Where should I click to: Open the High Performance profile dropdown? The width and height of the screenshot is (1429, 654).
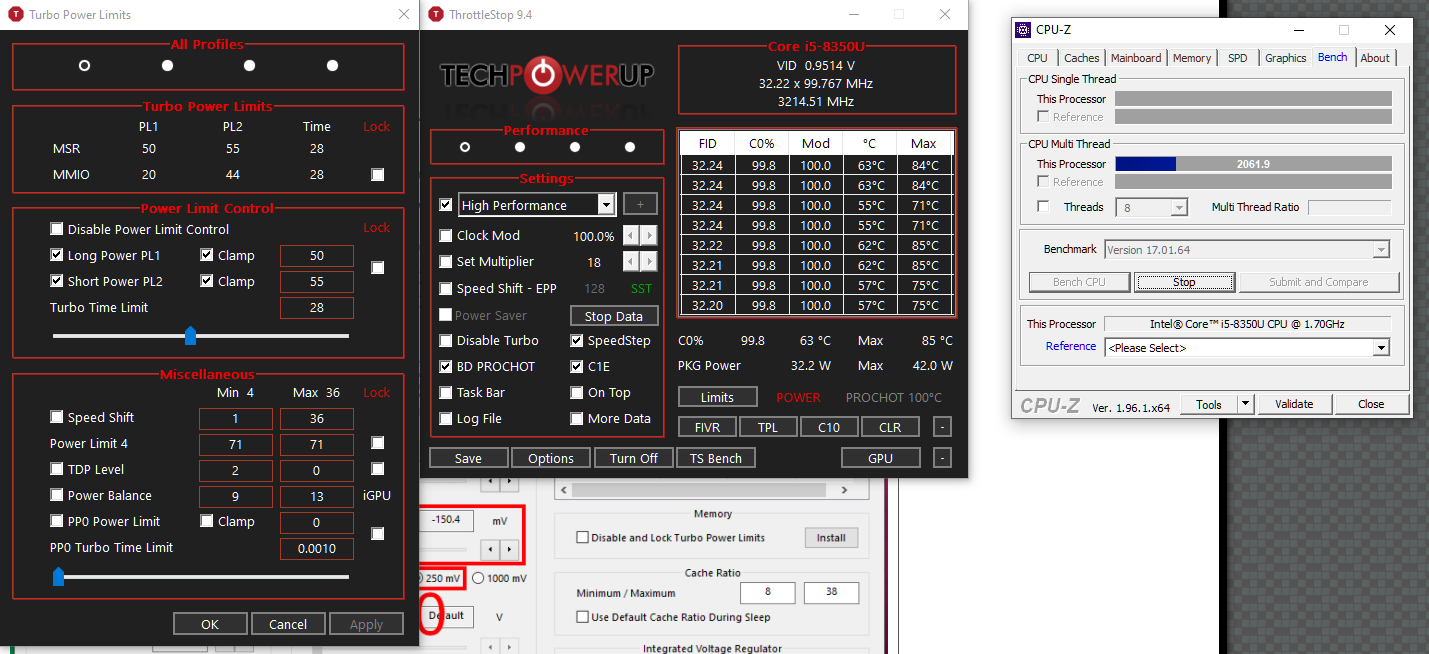tap(605, 205)
